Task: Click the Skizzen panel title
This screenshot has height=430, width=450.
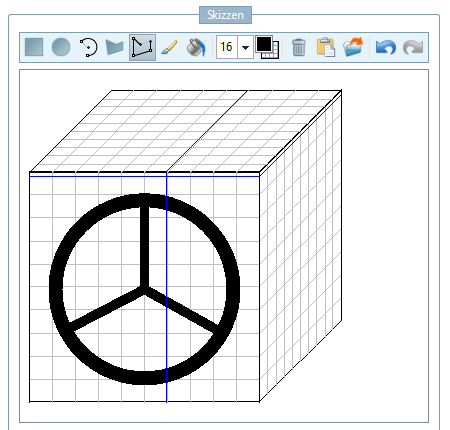Action: [225, 15]
